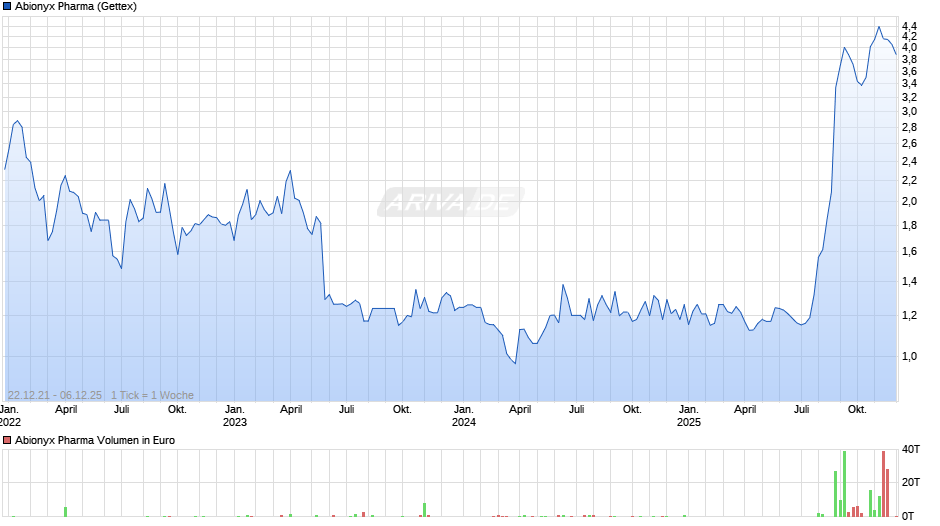Click the 0T volume axis label
This screenshot has height=526, width=940.
[908, 516]
